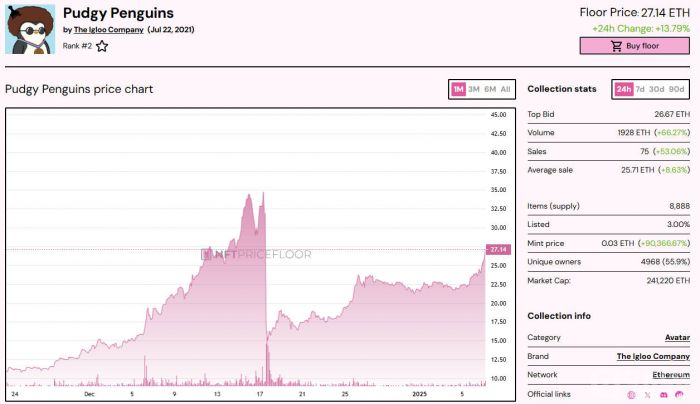Click the Average sale 25.71 ETH value
700x404 pixels.
[x=637, y=170]
